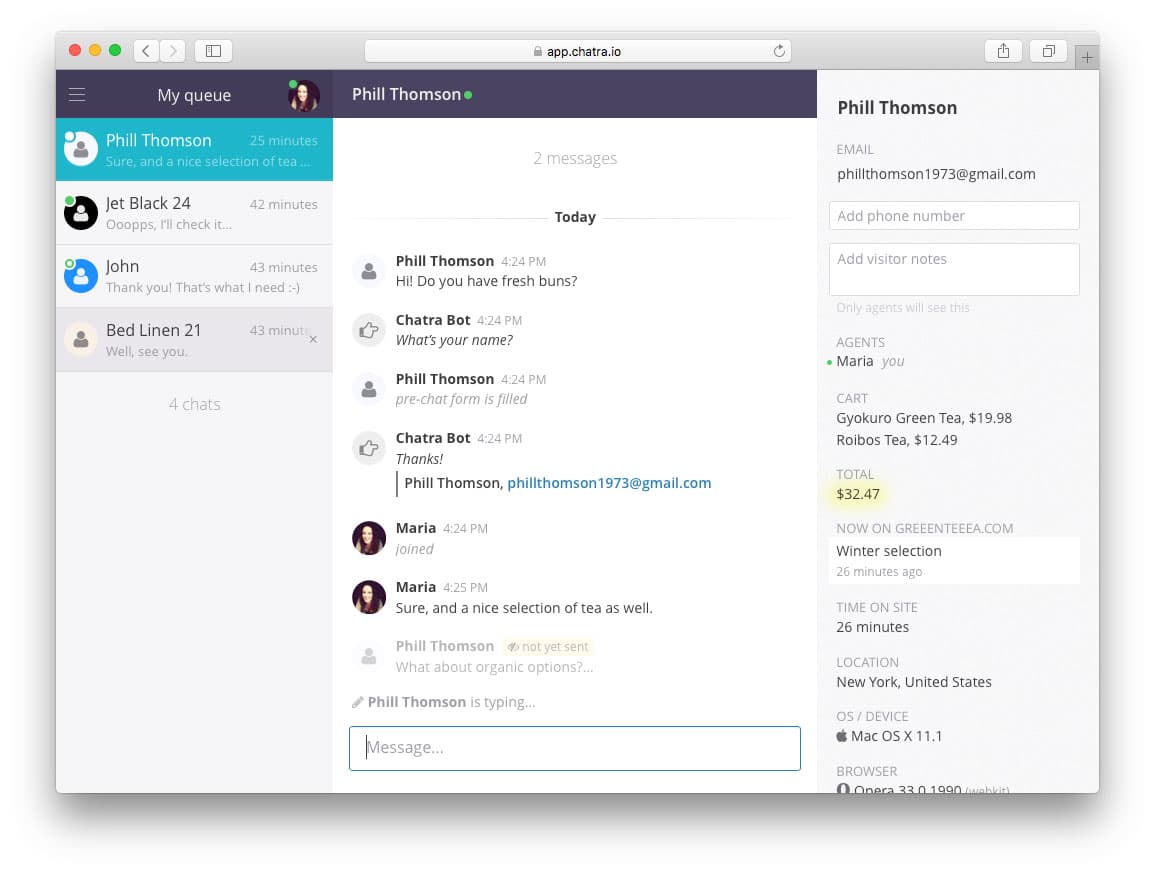Show all tabs overview in Safari
The width and height of the screenshot is (1155, 873).
tap(1048, 51)
